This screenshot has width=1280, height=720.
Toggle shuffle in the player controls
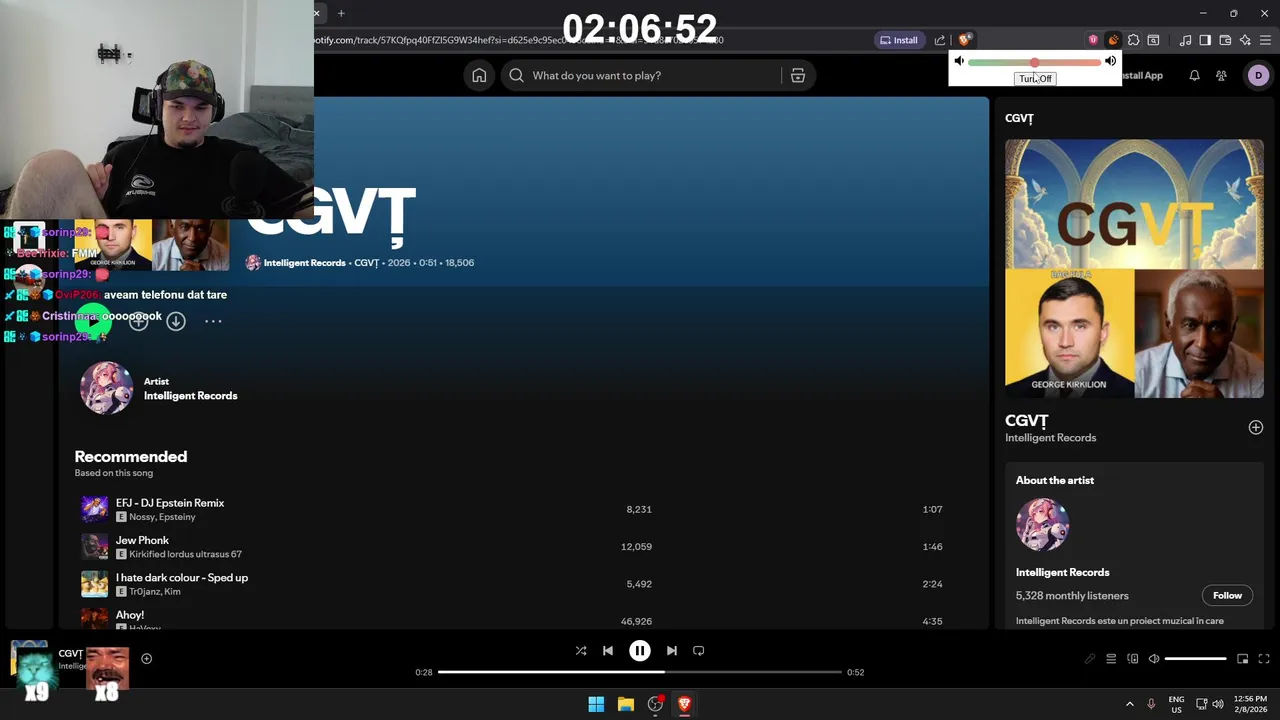tap(581, 650)
